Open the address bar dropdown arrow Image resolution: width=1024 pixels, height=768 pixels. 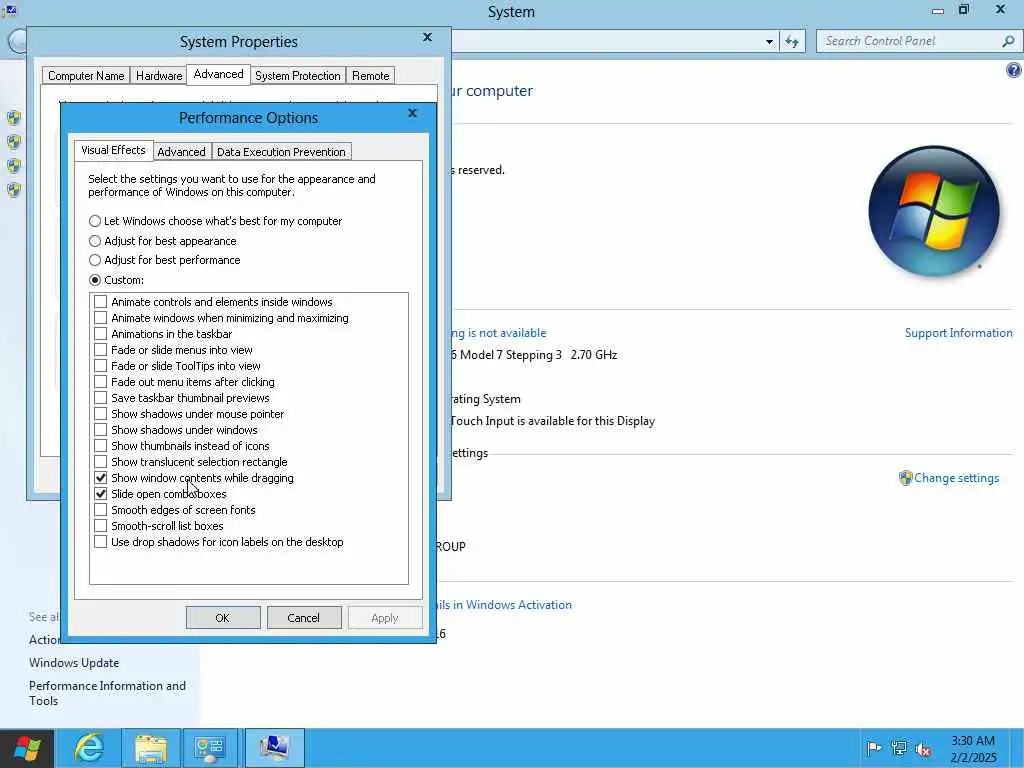pos(769,42)
